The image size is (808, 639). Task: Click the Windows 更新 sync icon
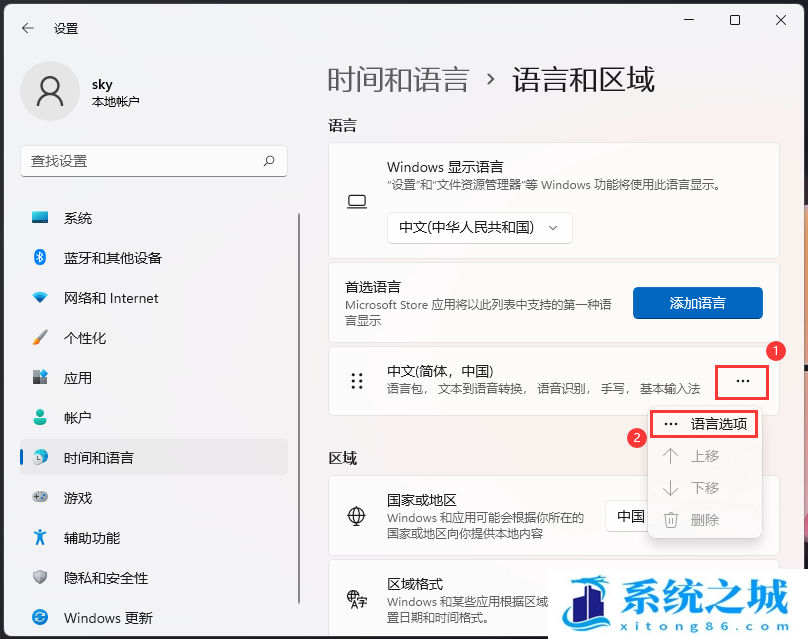click(x=40, y=617)
